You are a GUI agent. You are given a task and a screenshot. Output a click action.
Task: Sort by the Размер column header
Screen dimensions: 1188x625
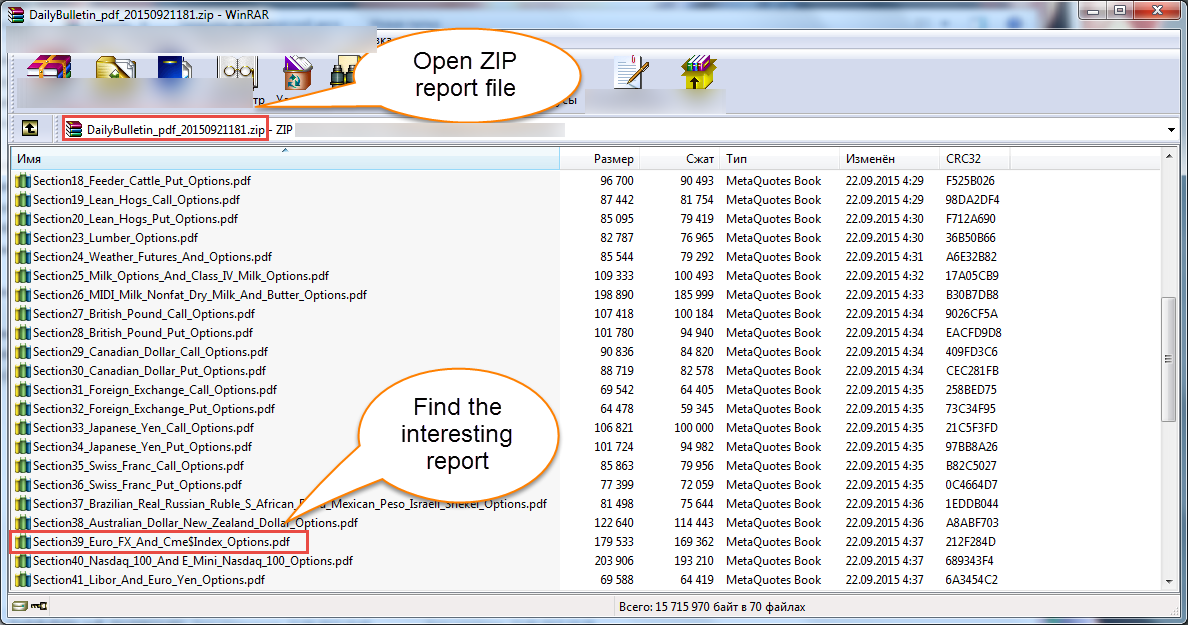[x=600, y=158]
